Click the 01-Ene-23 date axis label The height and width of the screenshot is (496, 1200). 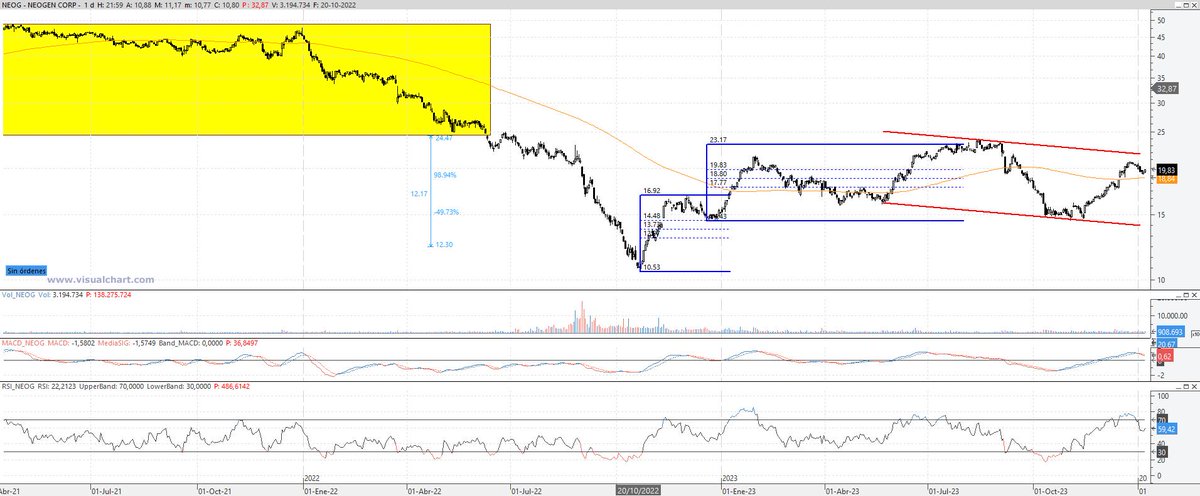738,491
